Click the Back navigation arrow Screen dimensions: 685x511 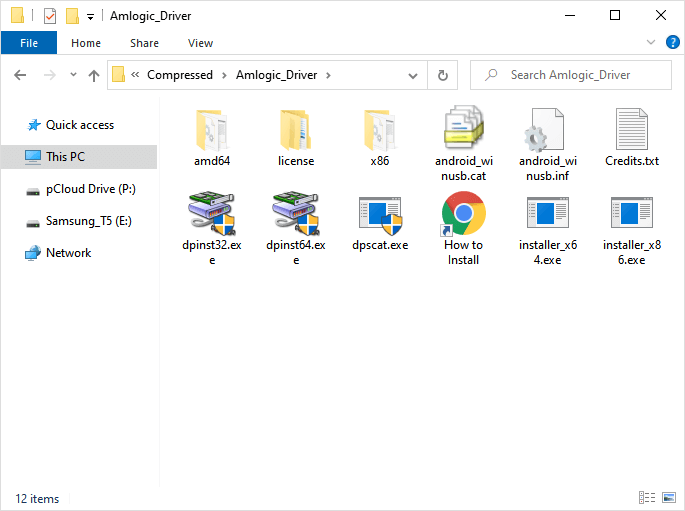click(x=20, y=75)
